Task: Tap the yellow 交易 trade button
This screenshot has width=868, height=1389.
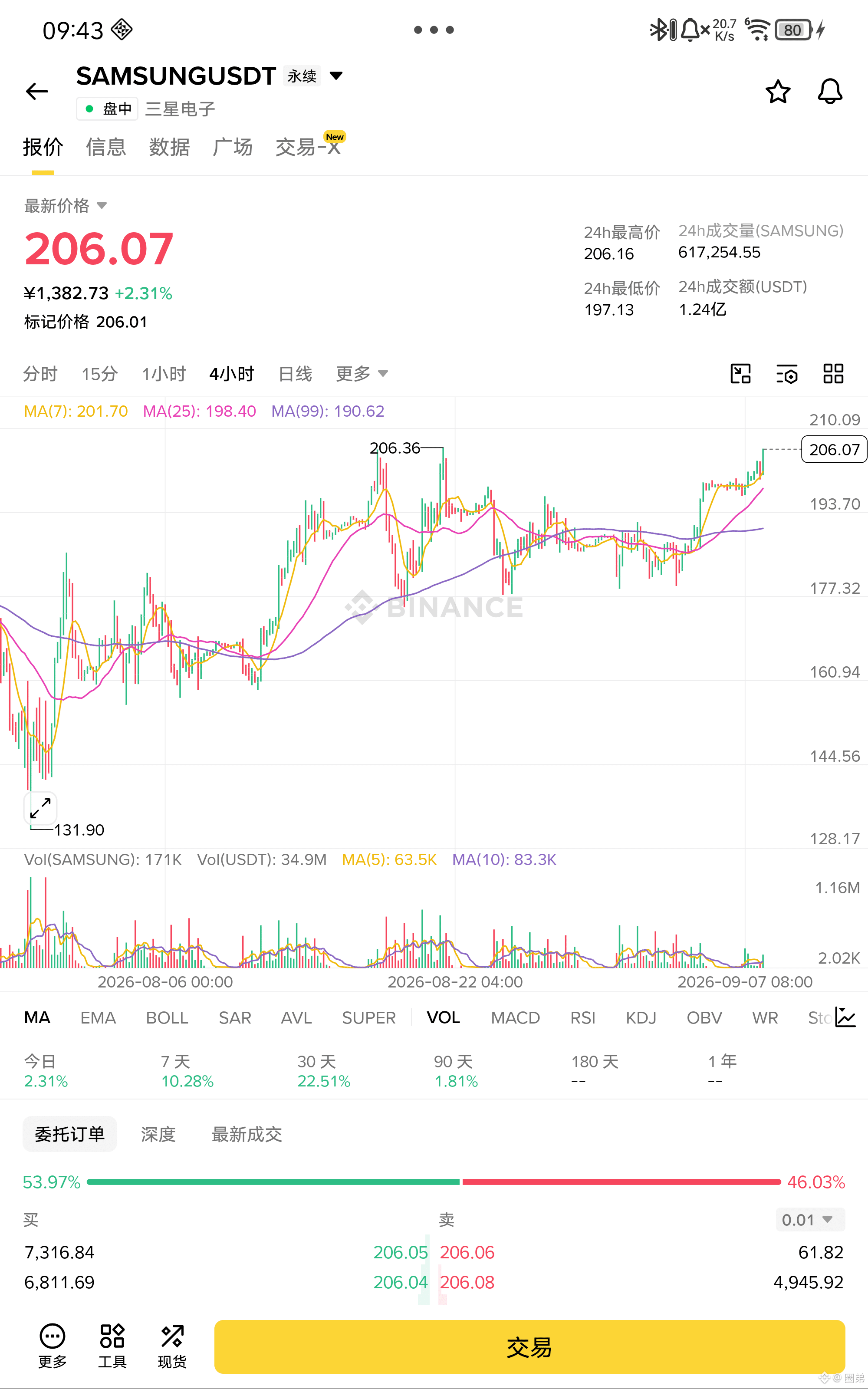Action: tap(529, 1346)
